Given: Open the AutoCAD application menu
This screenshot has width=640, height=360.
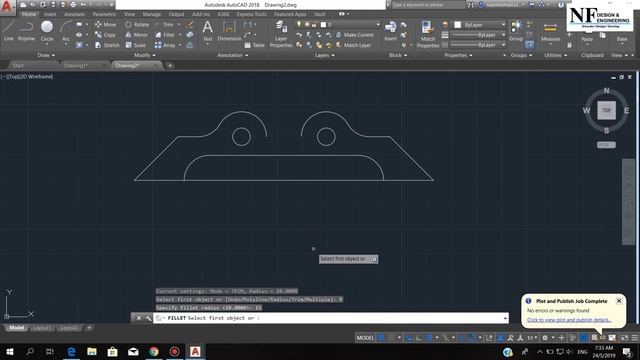Looking at the screenshot, I should [7, 7].
